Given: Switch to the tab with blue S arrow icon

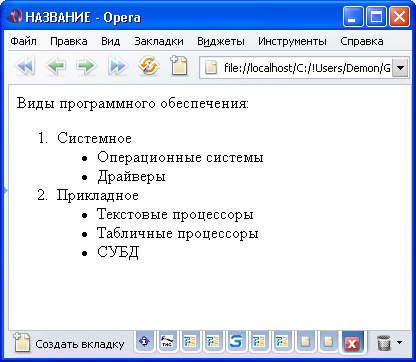Looking at the screenshot, I should click(236, 342).
